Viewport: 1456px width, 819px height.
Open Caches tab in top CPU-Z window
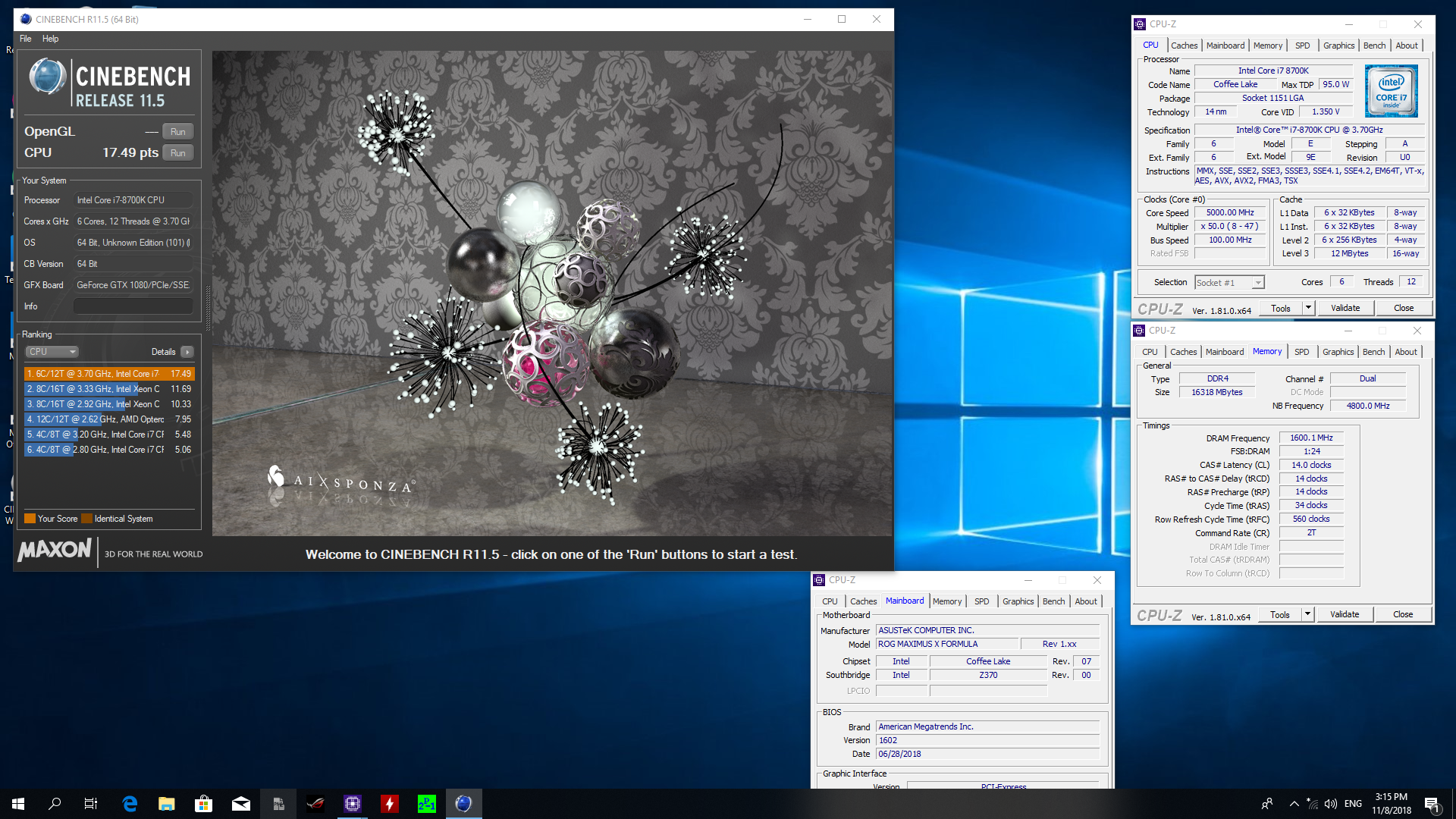(1185, 45)
